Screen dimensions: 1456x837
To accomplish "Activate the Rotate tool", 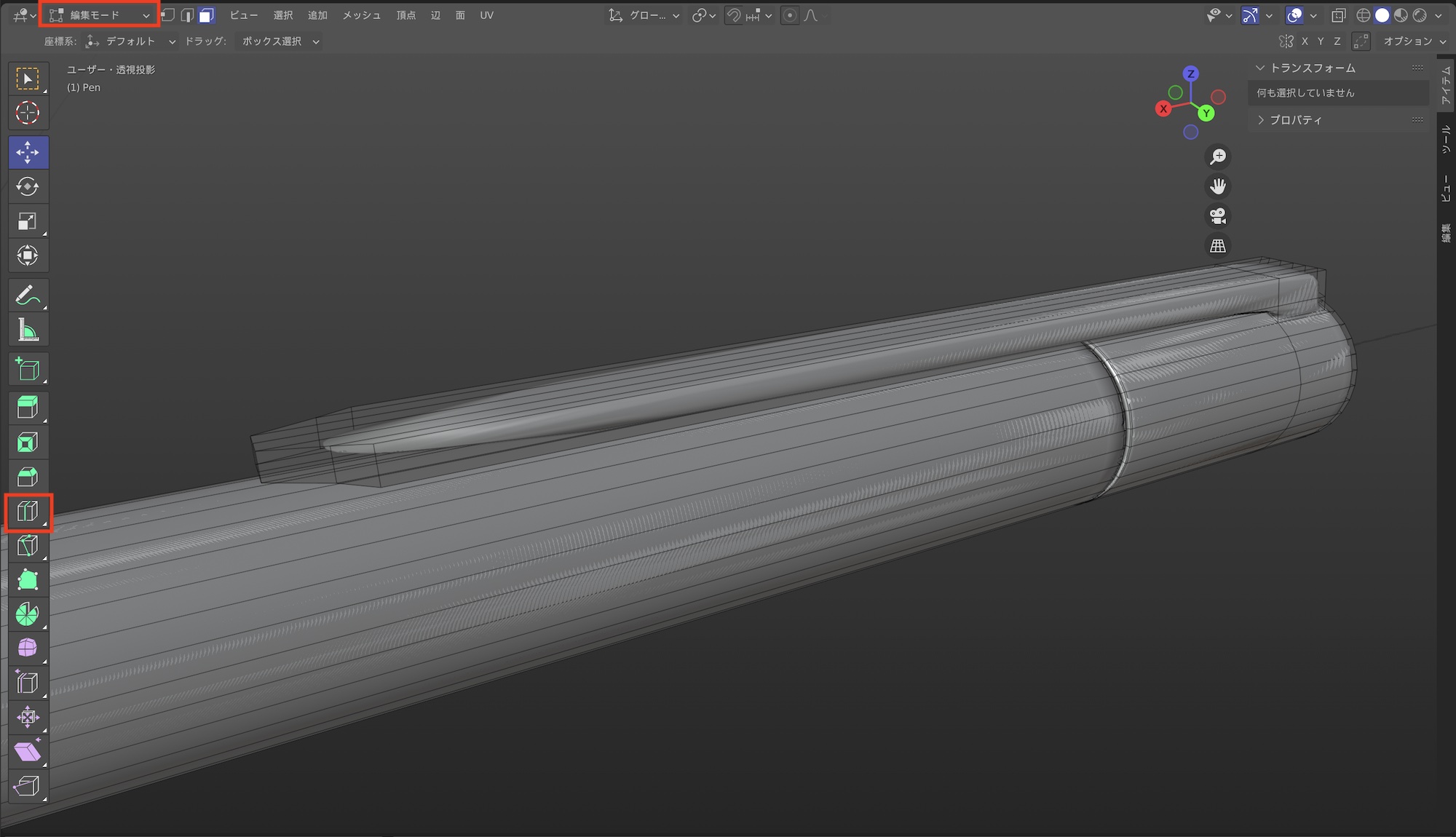I will [x=28, y=187].
